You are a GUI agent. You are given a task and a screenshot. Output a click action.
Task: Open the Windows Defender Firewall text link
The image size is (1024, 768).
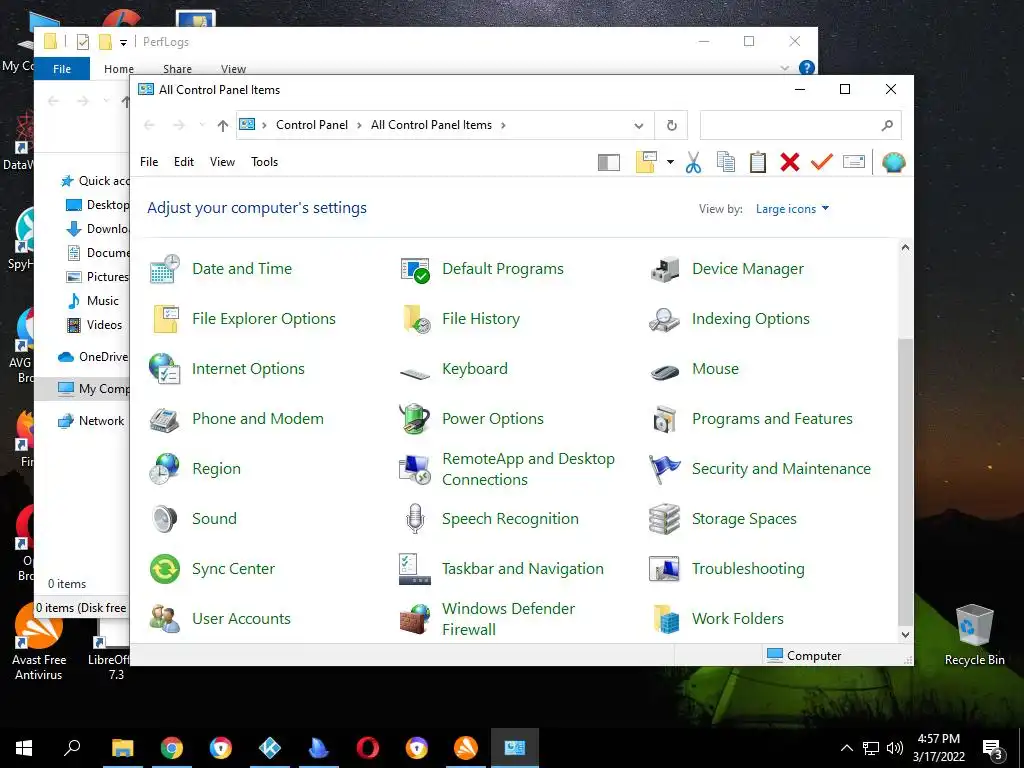pos(508,619)
